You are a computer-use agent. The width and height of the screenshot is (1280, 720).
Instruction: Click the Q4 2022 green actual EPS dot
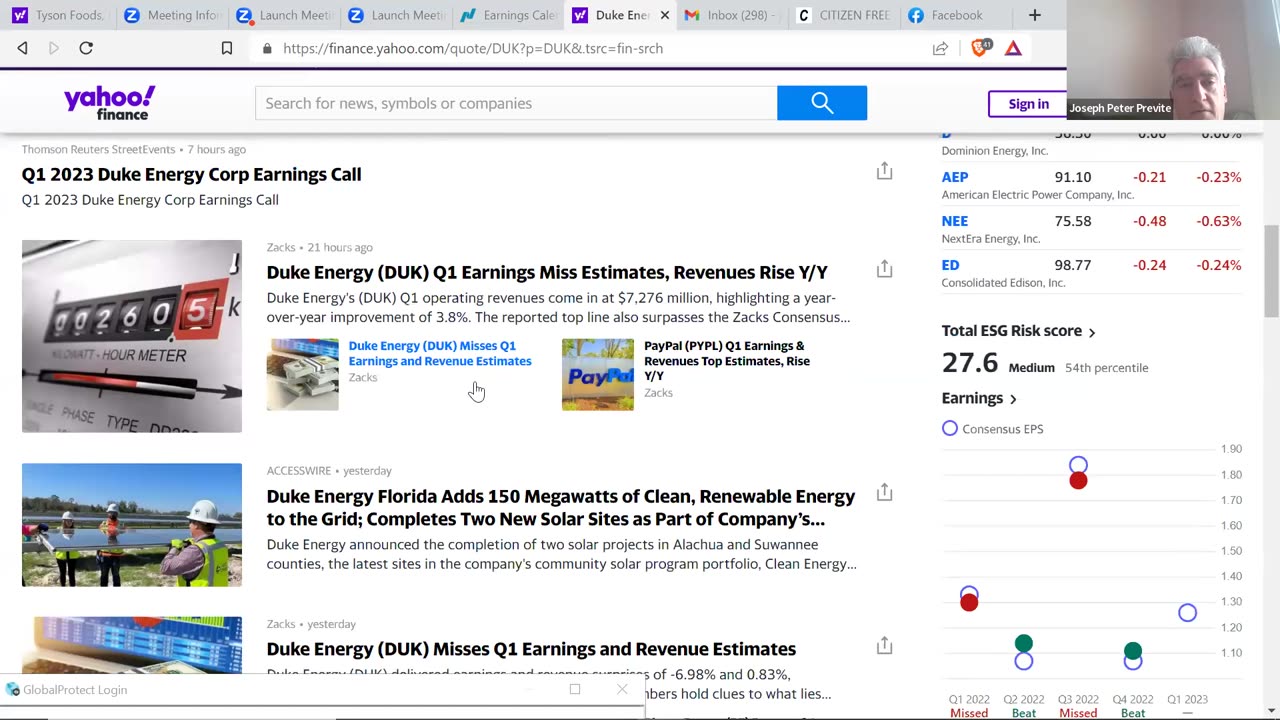click(1132, 651)
